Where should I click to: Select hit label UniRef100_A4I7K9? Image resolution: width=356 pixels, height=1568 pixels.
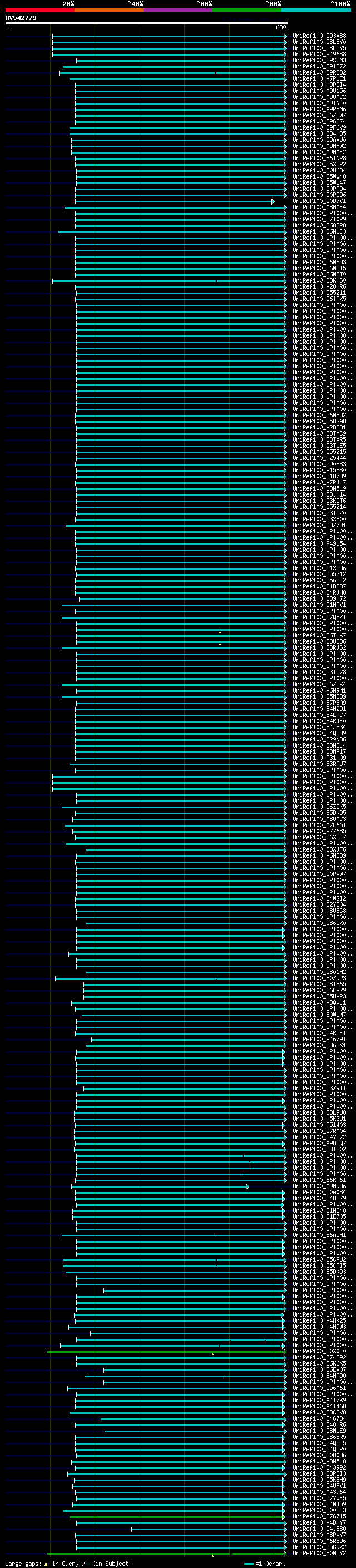click(x=319, y=1400)
